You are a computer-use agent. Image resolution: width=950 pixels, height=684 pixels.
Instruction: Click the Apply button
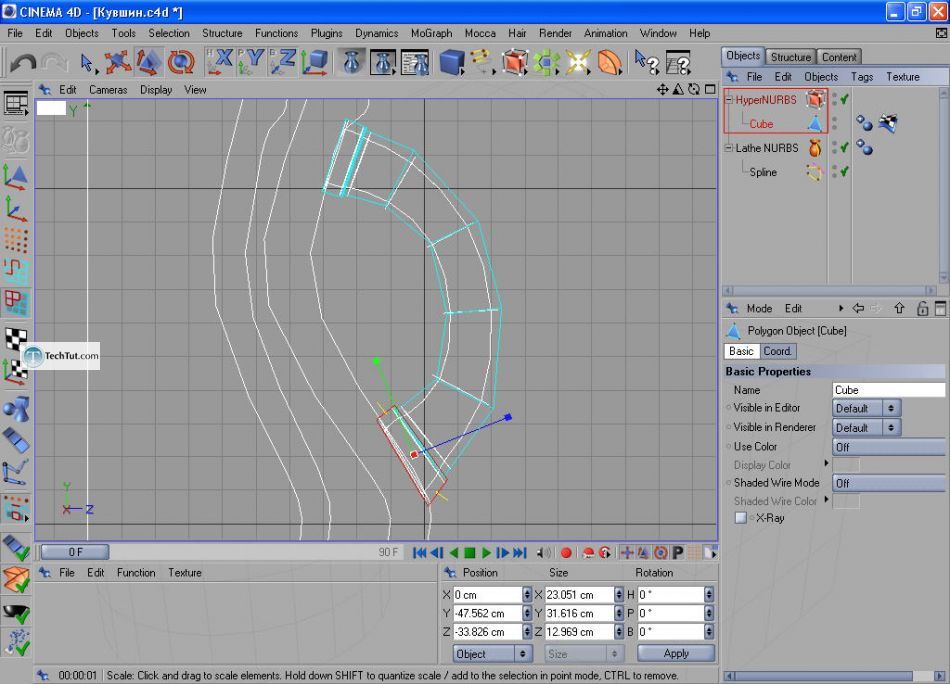click(676, 653)
